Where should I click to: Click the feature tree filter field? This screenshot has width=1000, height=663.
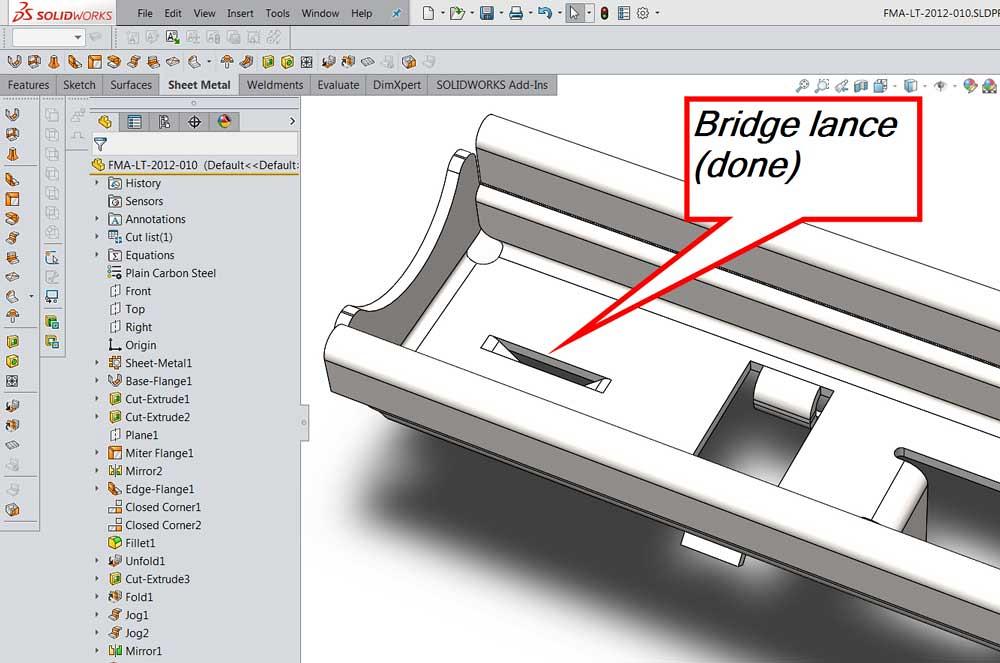200,144
